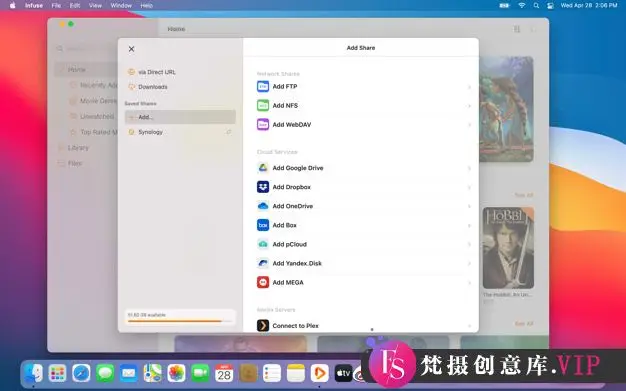Click the OneDrive cloud icon
626x391 pixels.
coord(263,206)
